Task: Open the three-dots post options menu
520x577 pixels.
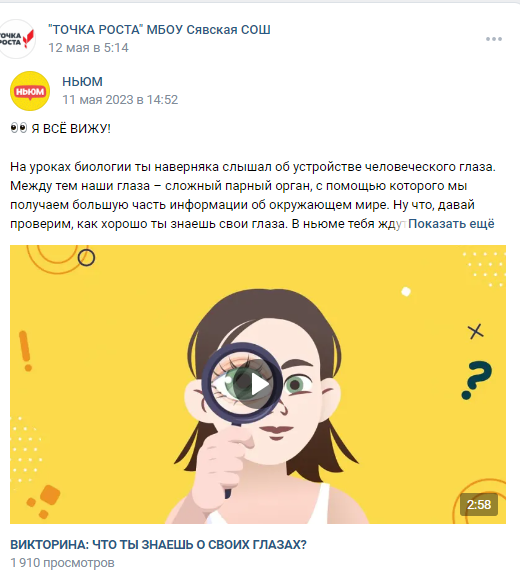Action: click(x=494, y=39)
